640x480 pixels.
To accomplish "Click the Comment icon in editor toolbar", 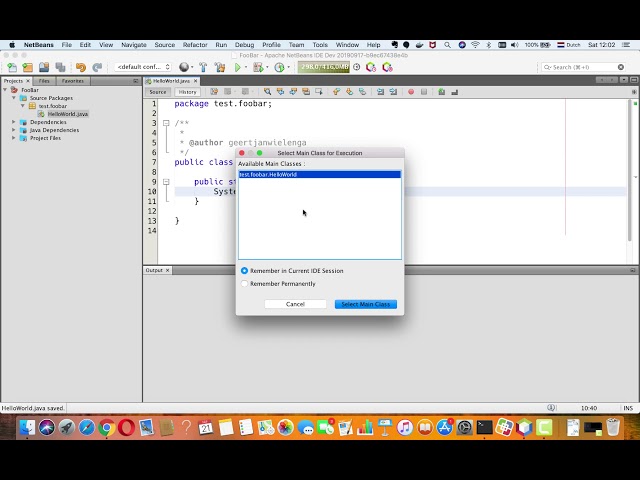I will (442, 92).
